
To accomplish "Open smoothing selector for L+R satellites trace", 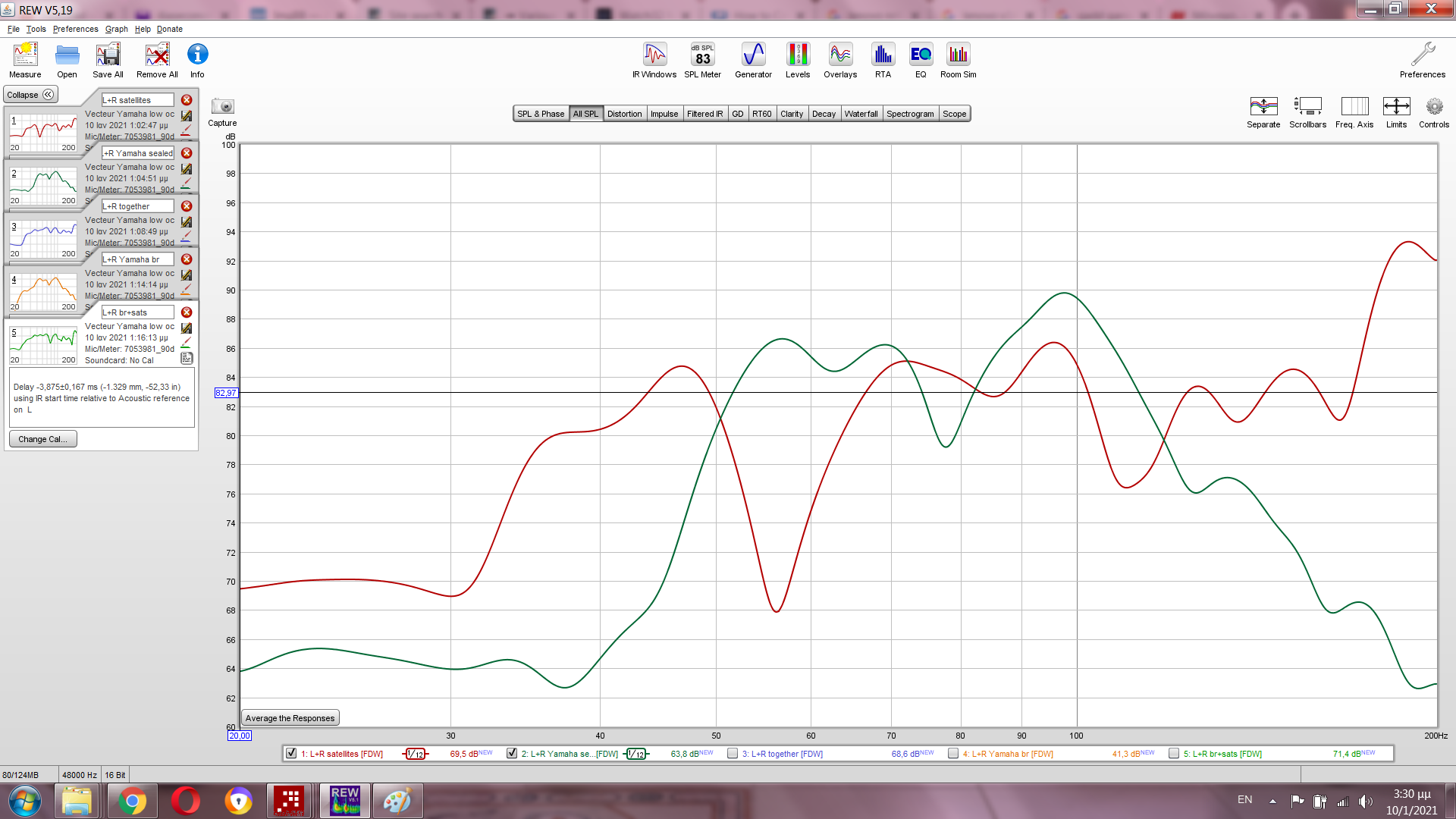I will pos(415,754).
